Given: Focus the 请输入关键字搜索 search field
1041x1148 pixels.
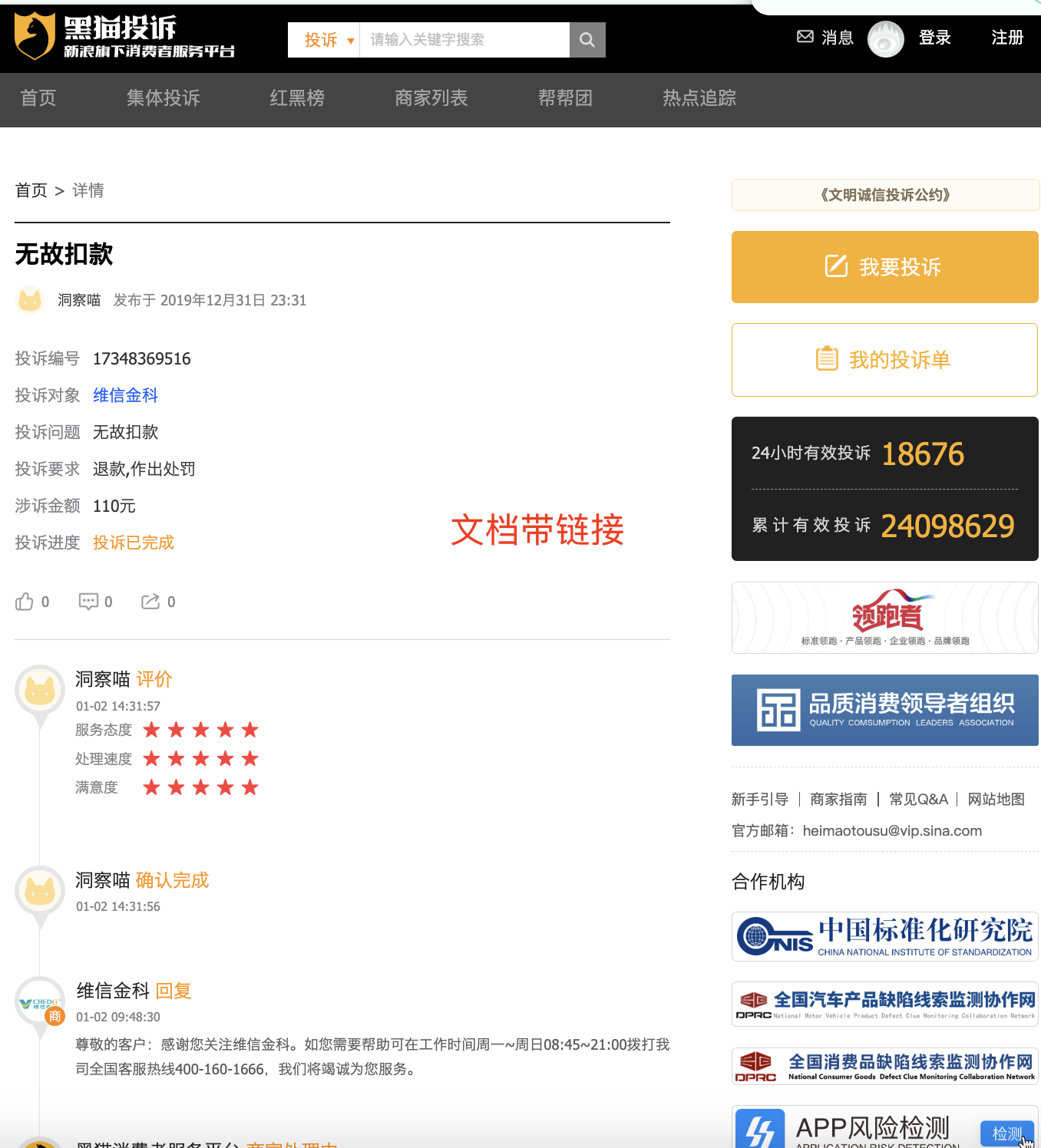Looking at the screenshot, I should click(464, 40).
